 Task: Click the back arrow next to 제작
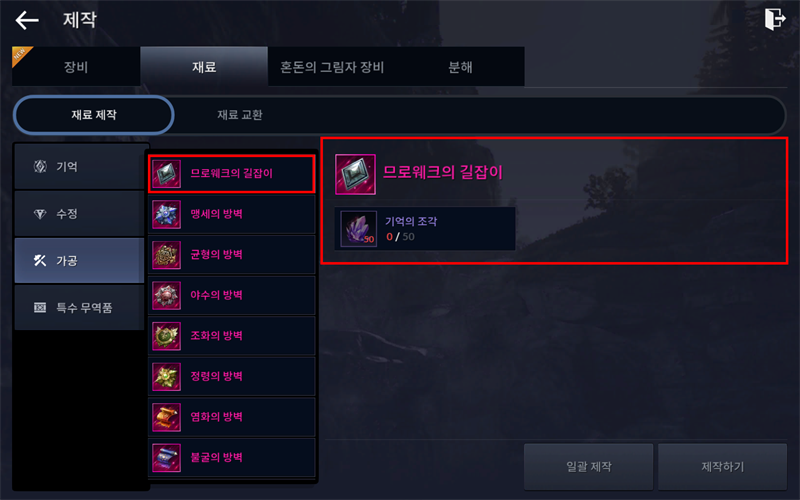27,20
